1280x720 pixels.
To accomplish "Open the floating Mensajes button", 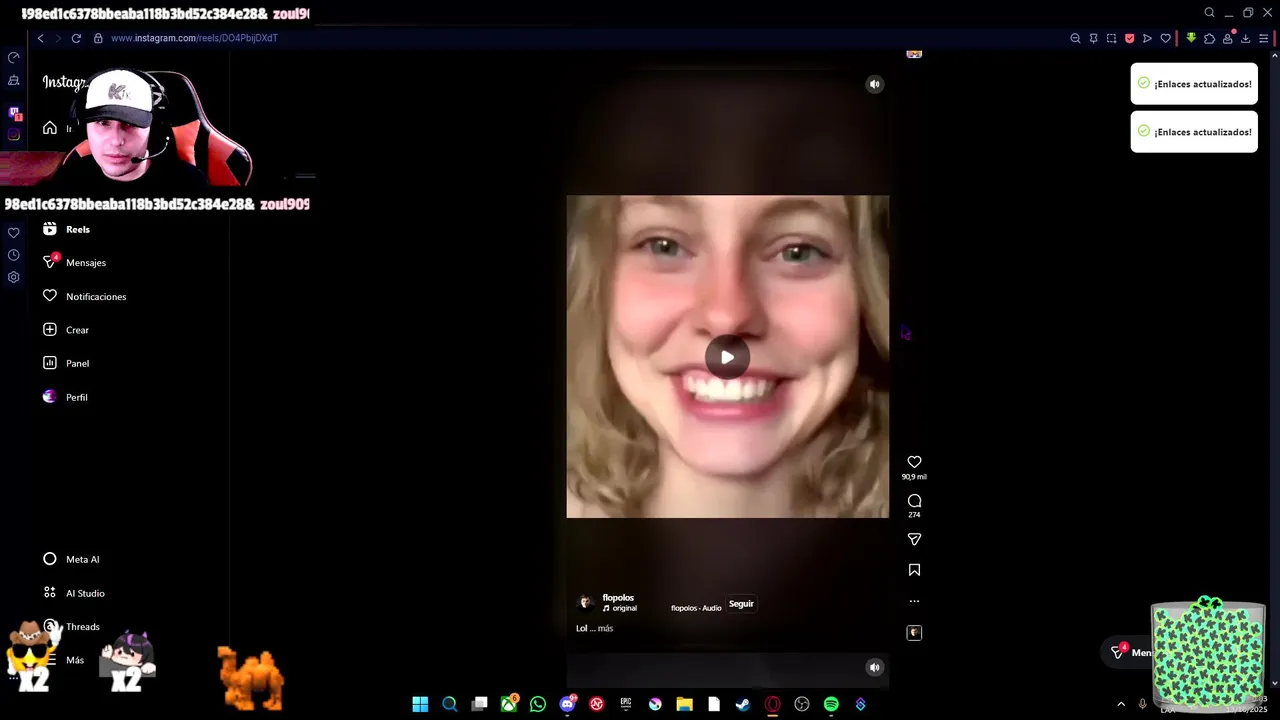I will tap(1128, 652).
